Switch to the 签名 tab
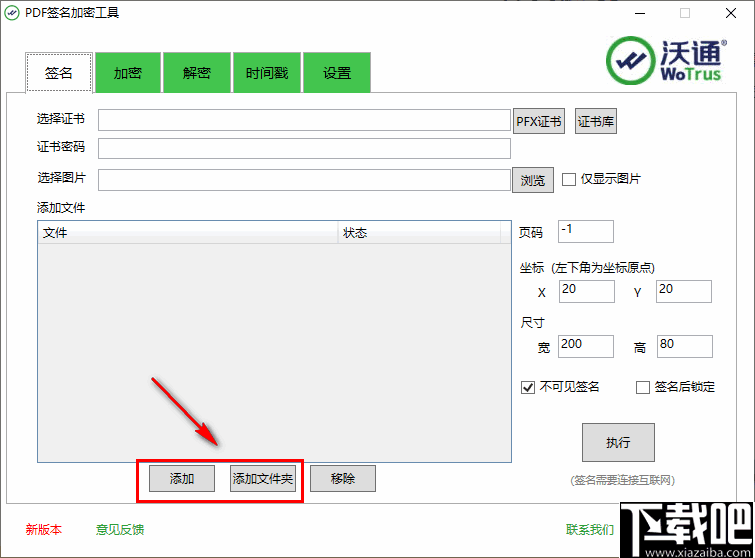Viewport: 755px width, 558px height. tap(58, 73)
